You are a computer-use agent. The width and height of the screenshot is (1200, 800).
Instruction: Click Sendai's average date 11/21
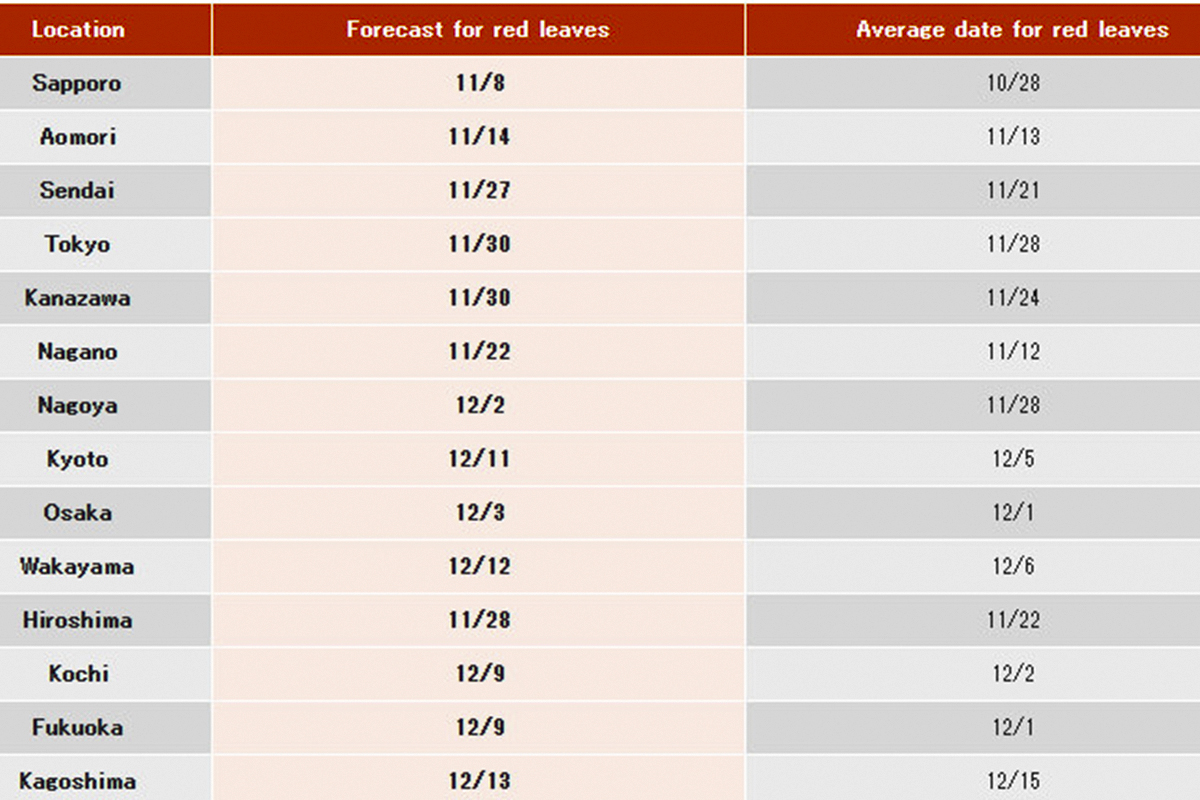[1012, 191]
